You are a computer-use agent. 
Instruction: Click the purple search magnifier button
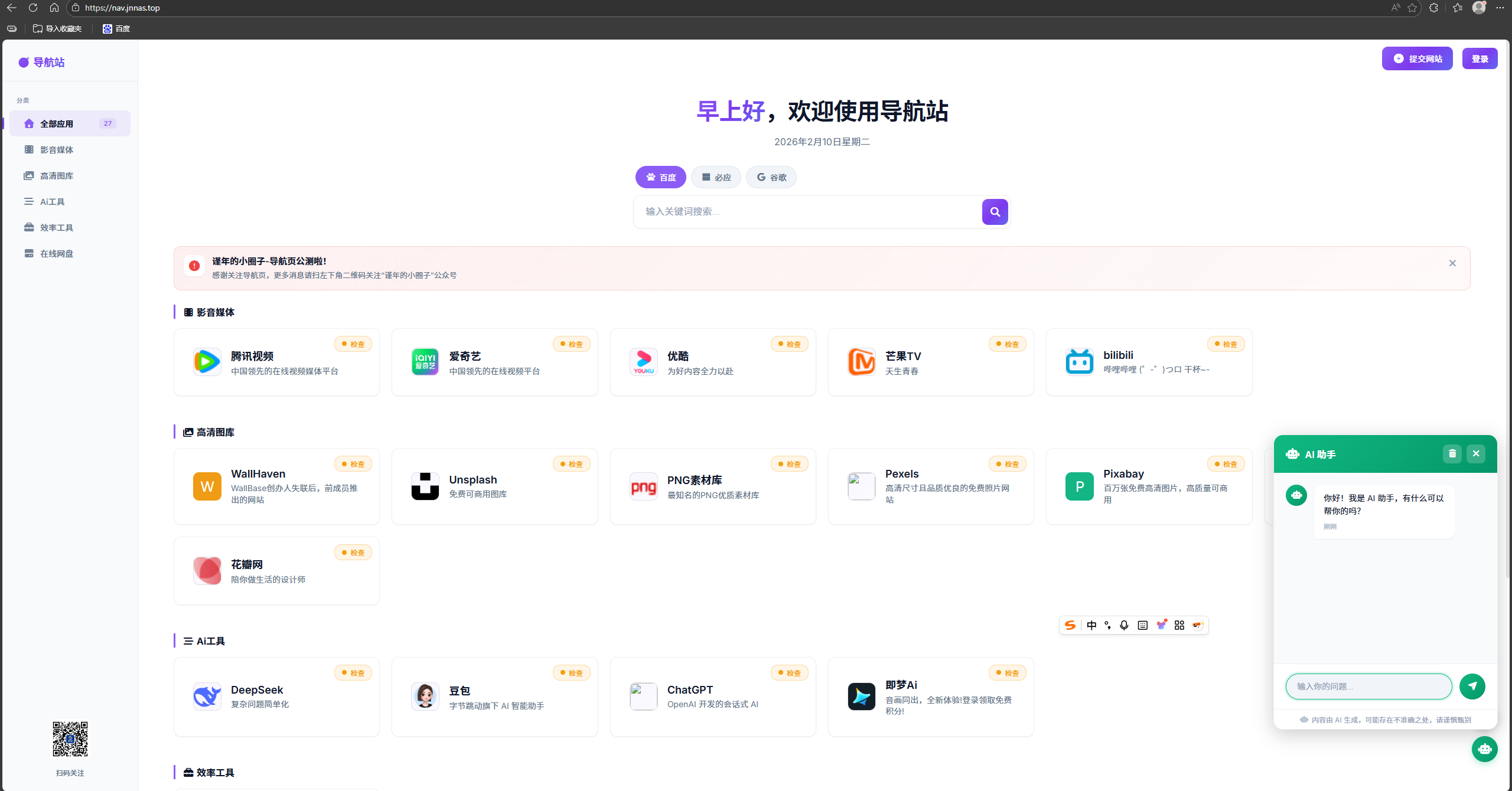click(x=995, y=212)
